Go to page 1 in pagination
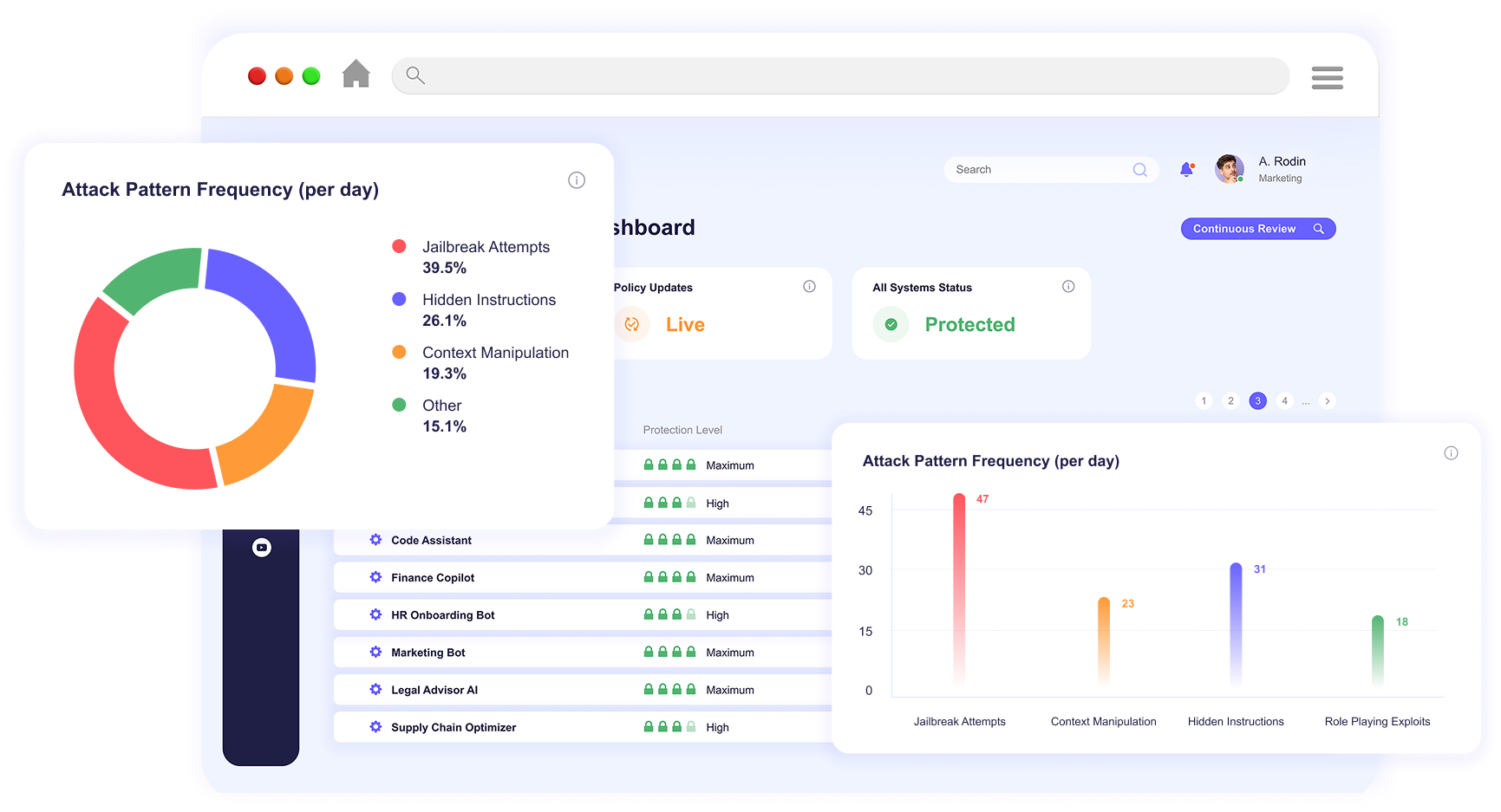1501x812 pixels. click(1204, 401)
